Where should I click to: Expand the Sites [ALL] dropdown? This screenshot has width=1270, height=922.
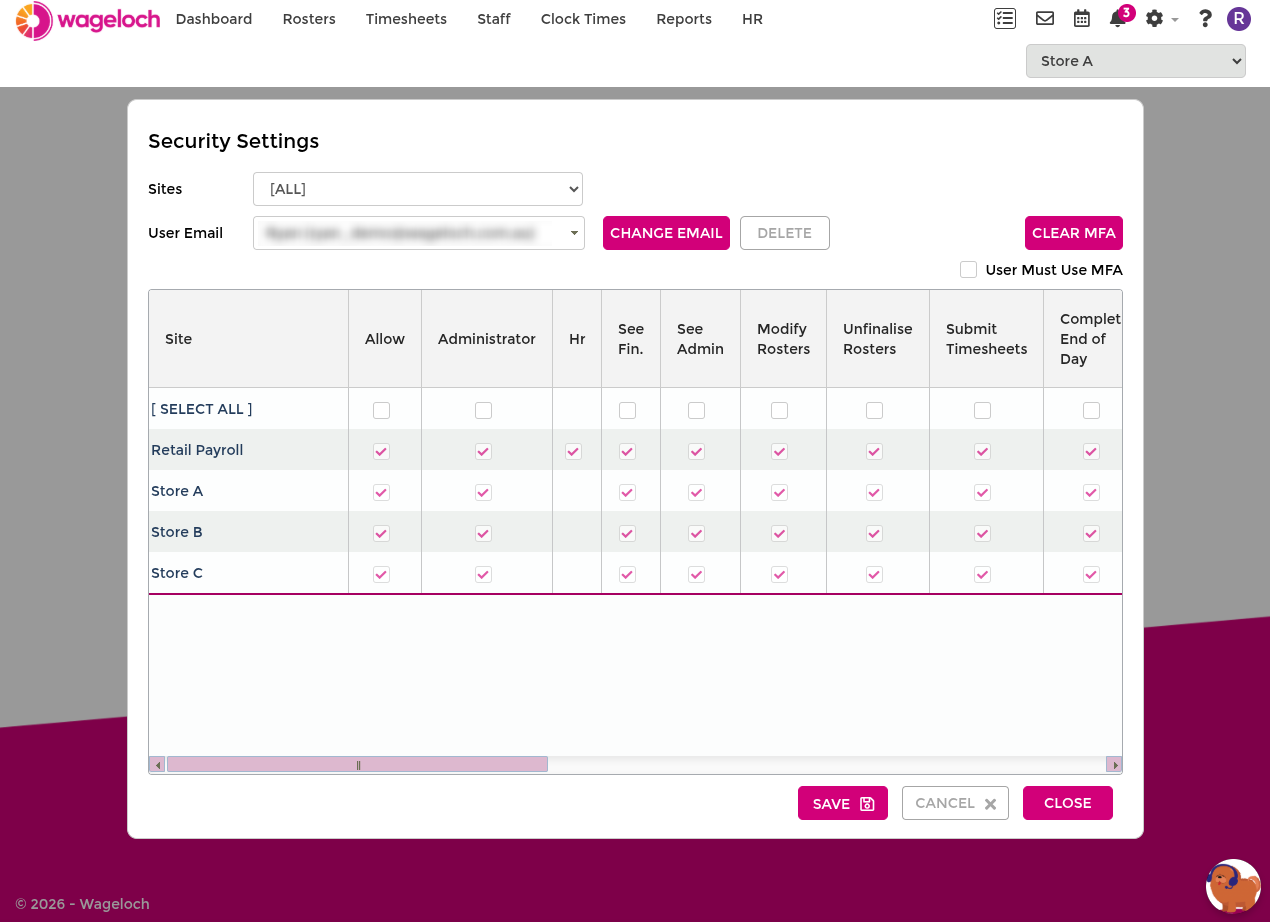click(418, 189)
